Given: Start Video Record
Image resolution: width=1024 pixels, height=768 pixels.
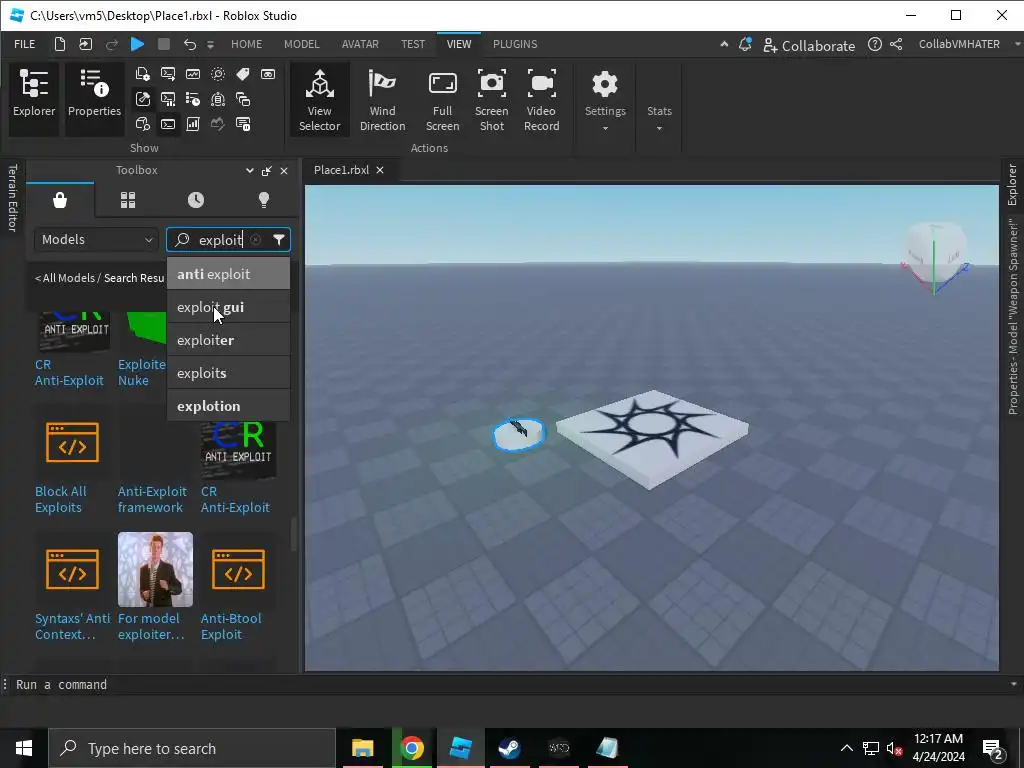Looking at the screenshot, I should tap(541, 99).
